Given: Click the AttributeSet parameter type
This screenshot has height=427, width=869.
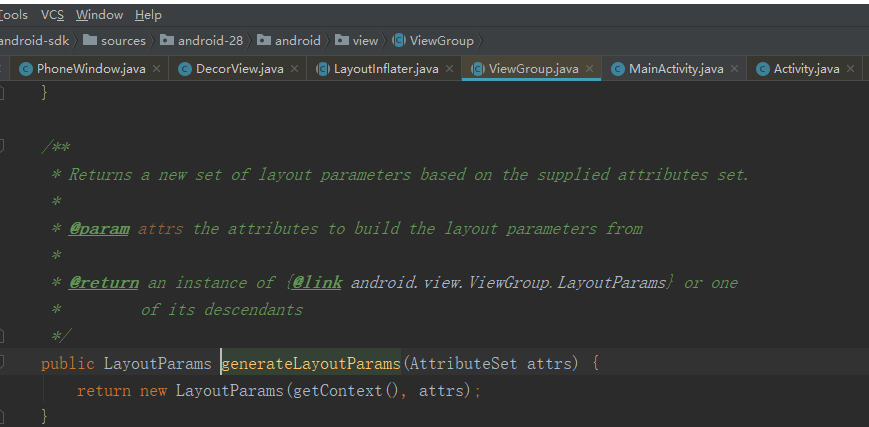Looking at the screenshot, I should (463, 364).
